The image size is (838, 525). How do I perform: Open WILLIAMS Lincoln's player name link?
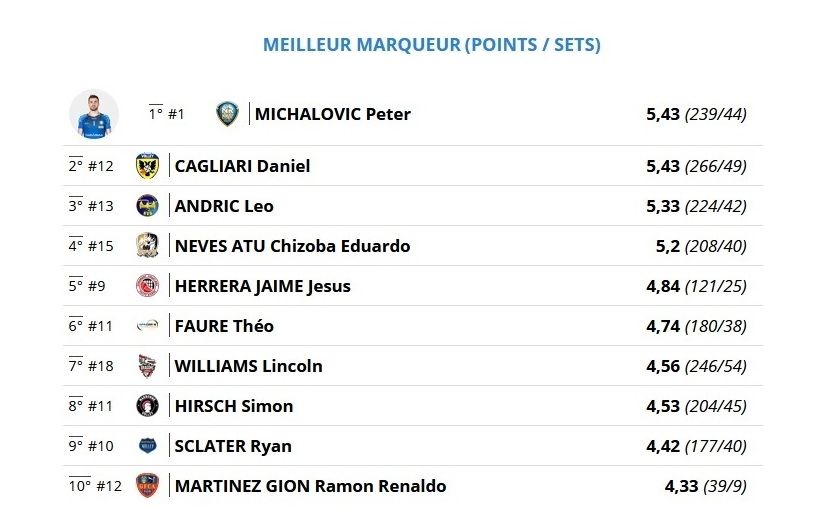tap(249, 366)
